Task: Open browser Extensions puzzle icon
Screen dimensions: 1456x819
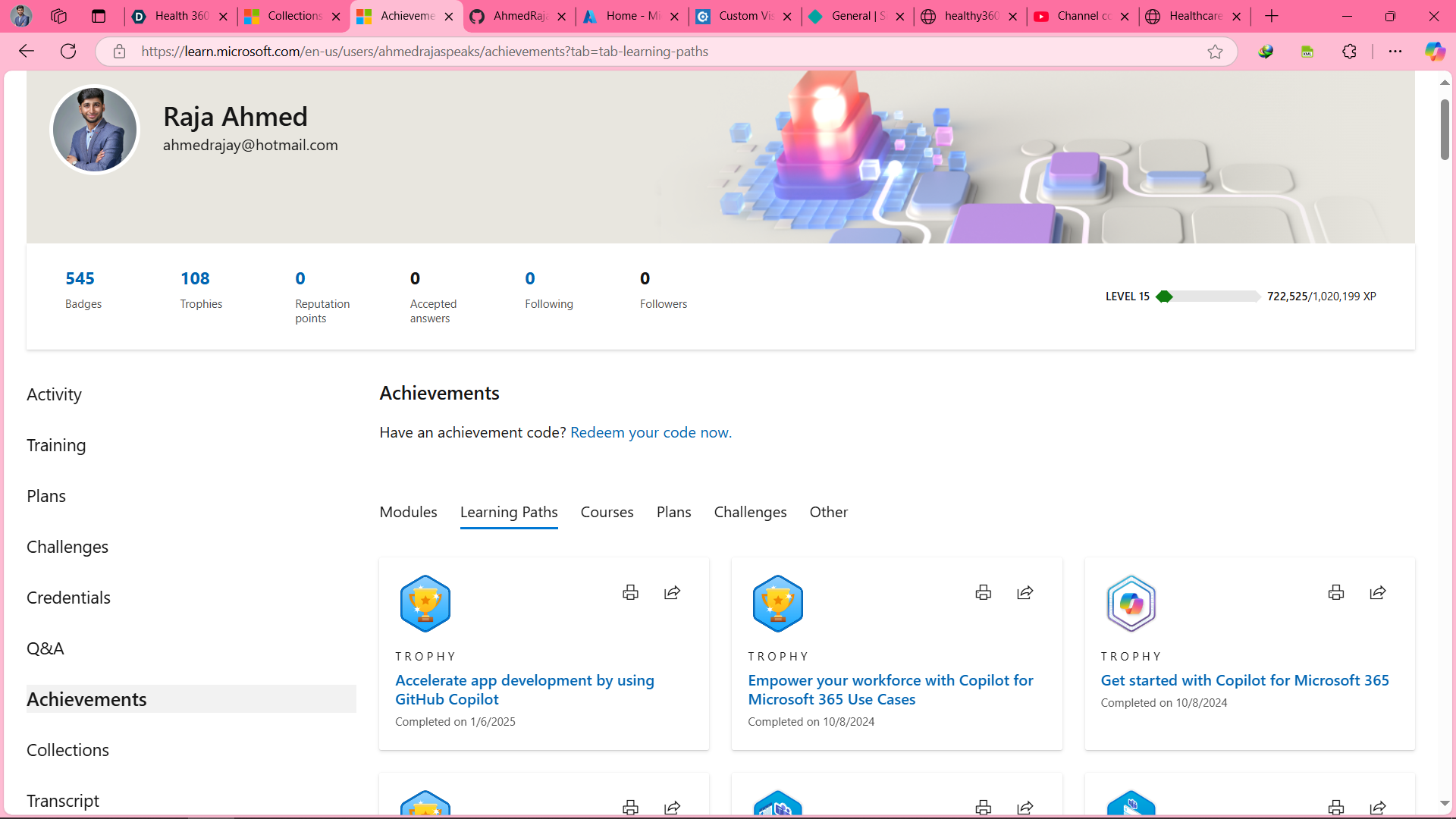Action: pyautogui.click(x=1349, y=52)
